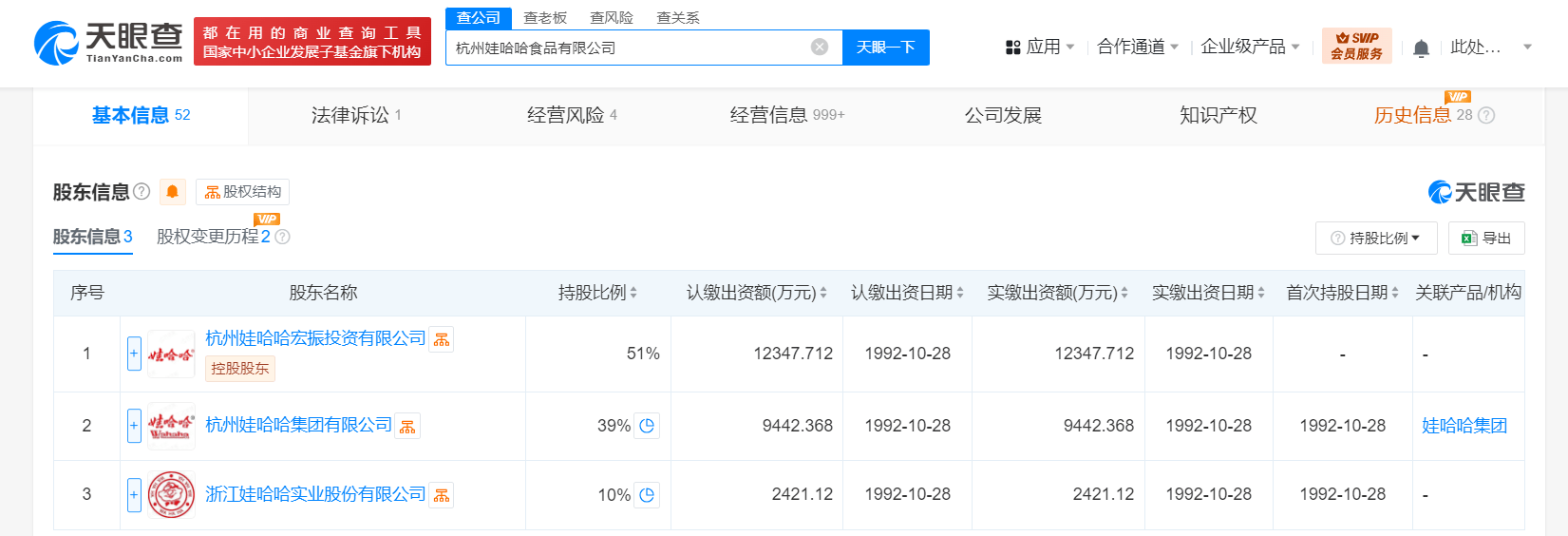Open the notification bell in the header
Viewport: 1568px width, 536px height.
point(1421,48)
